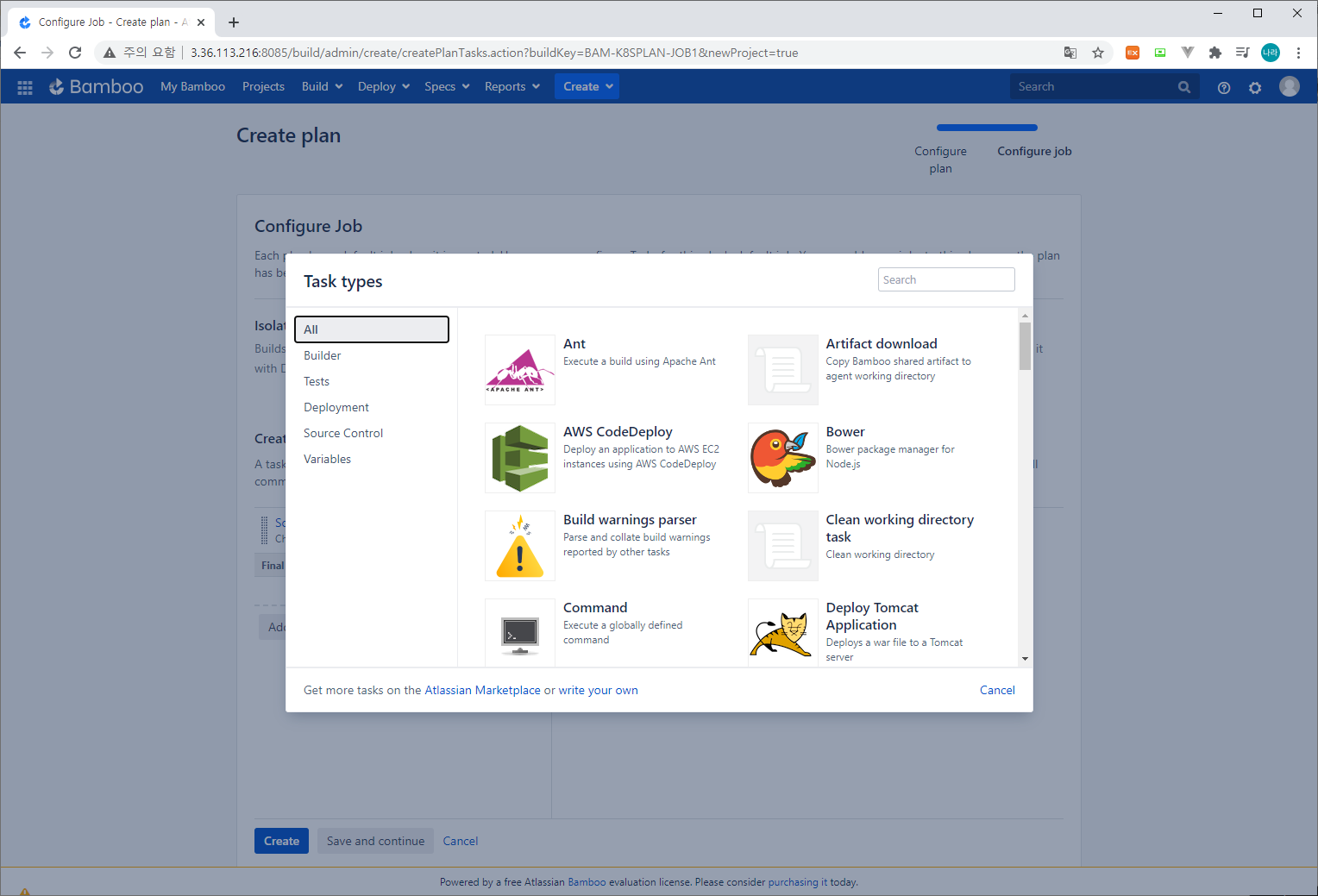Screen dimensions: 1318x896
Task: Click the Configure job step label
Action: point(1034,151)
